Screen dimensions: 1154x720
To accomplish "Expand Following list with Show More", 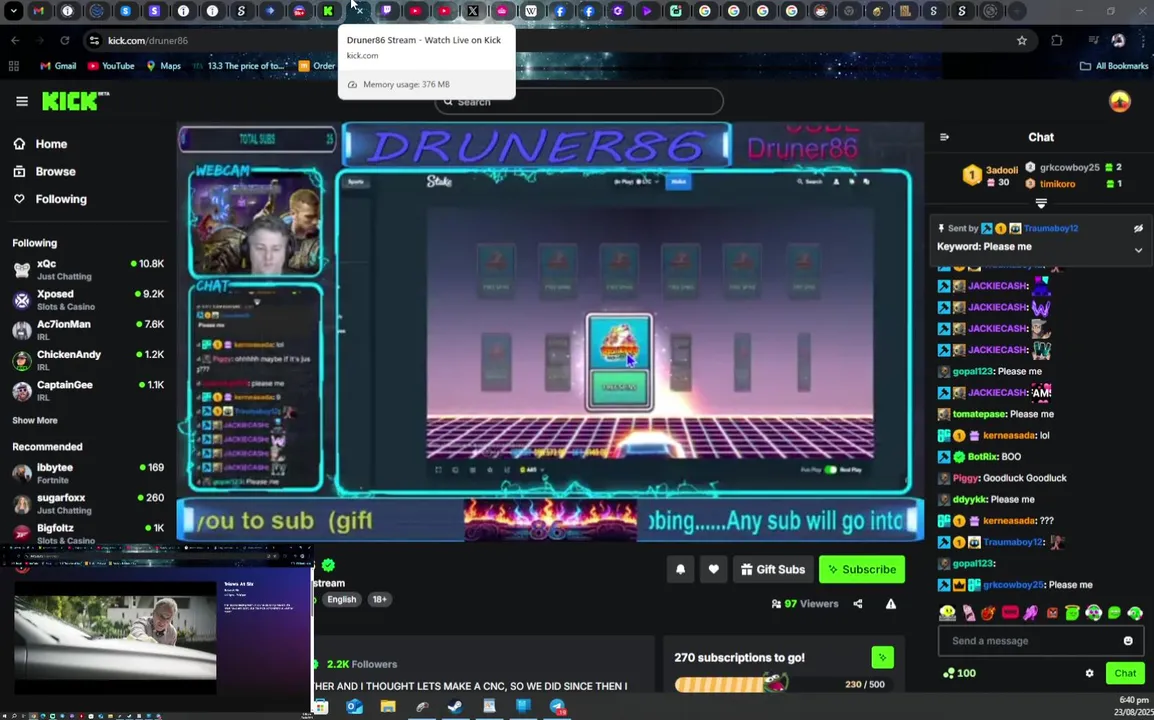I will [35, 420].
